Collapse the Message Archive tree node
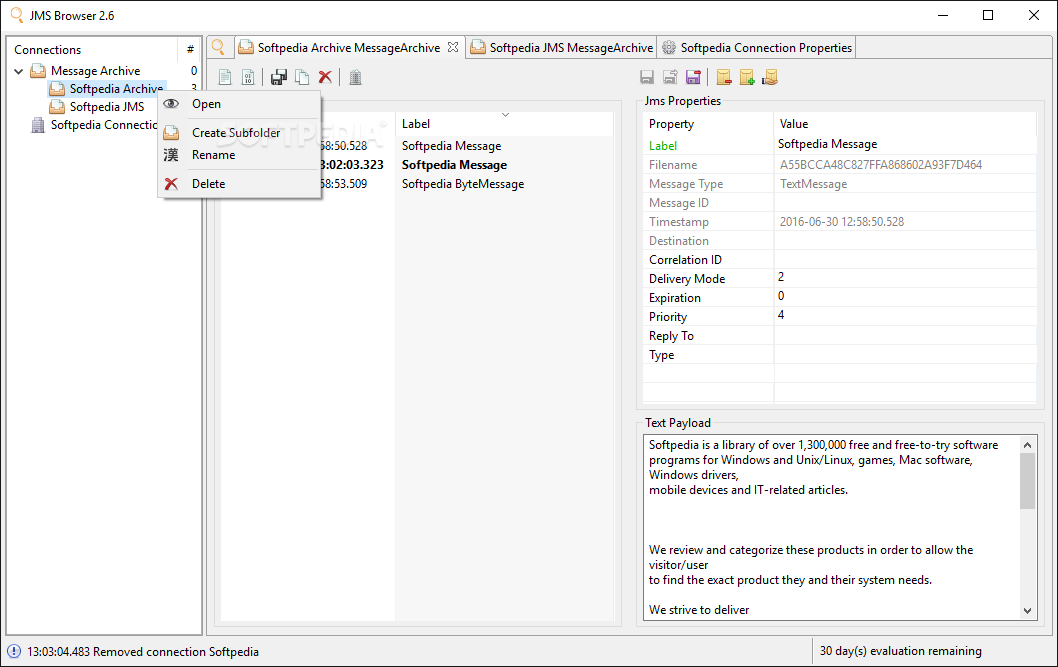This screenshot has height=667, width=1058. (x=18, y=71)
